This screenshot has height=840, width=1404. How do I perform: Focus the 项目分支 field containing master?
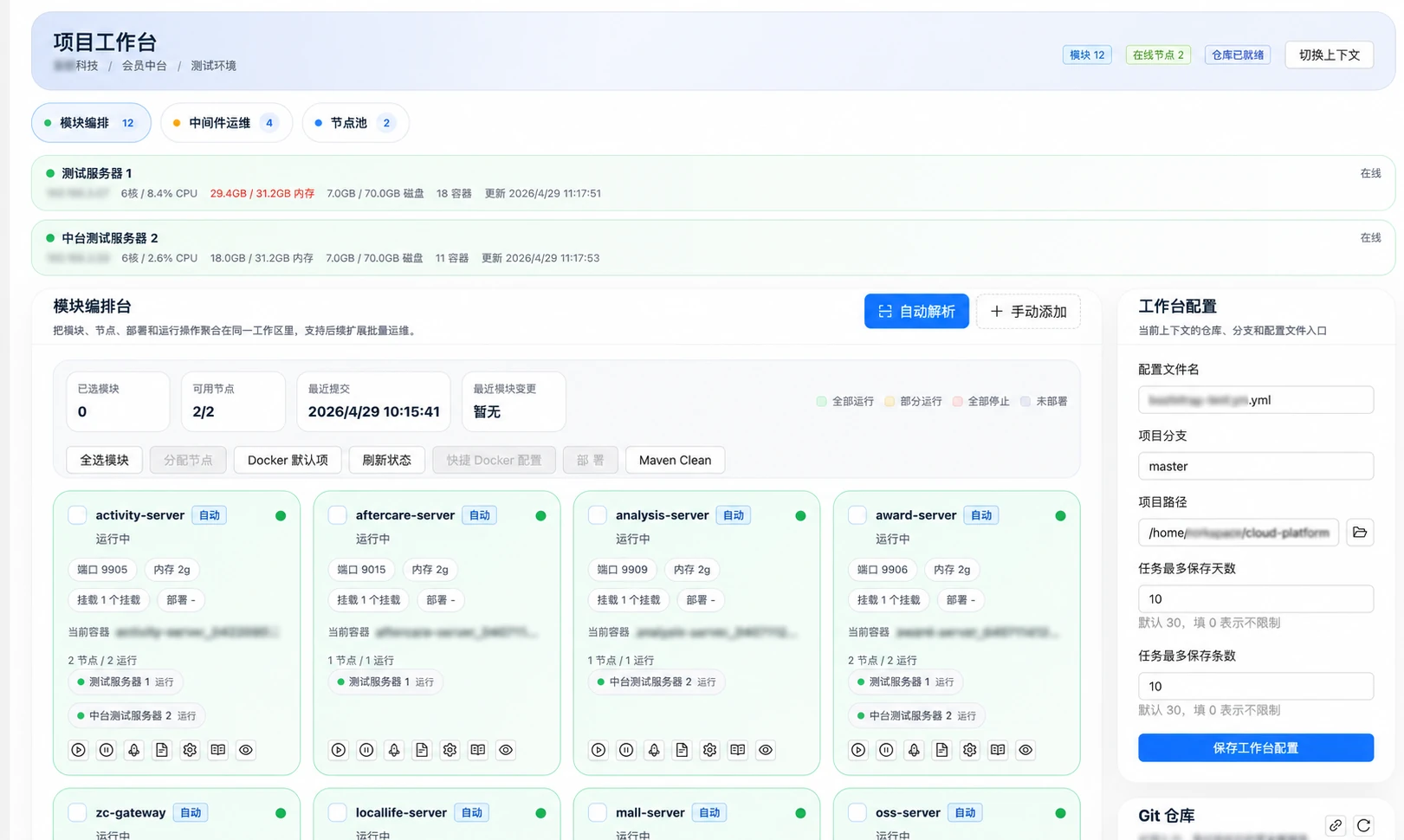(1256, 466)
